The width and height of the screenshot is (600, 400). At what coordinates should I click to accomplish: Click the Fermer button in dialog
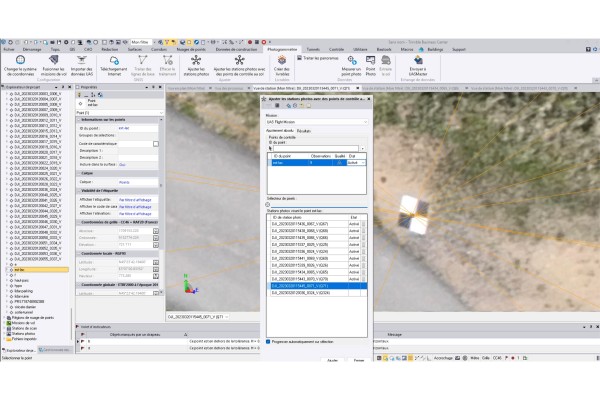click(x=359, y=360)
